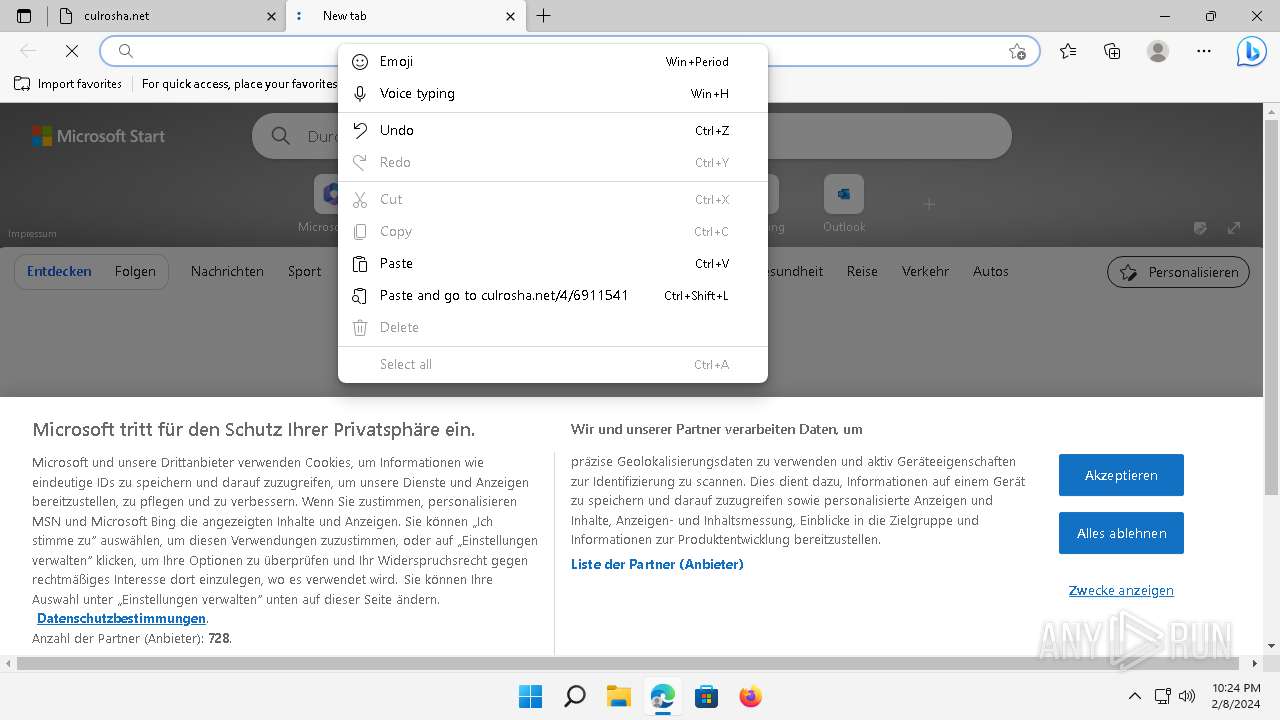This screenshot has width=1280, height=720.
Task: Open the Outlook quick link tile
Action: pos(844,203)
